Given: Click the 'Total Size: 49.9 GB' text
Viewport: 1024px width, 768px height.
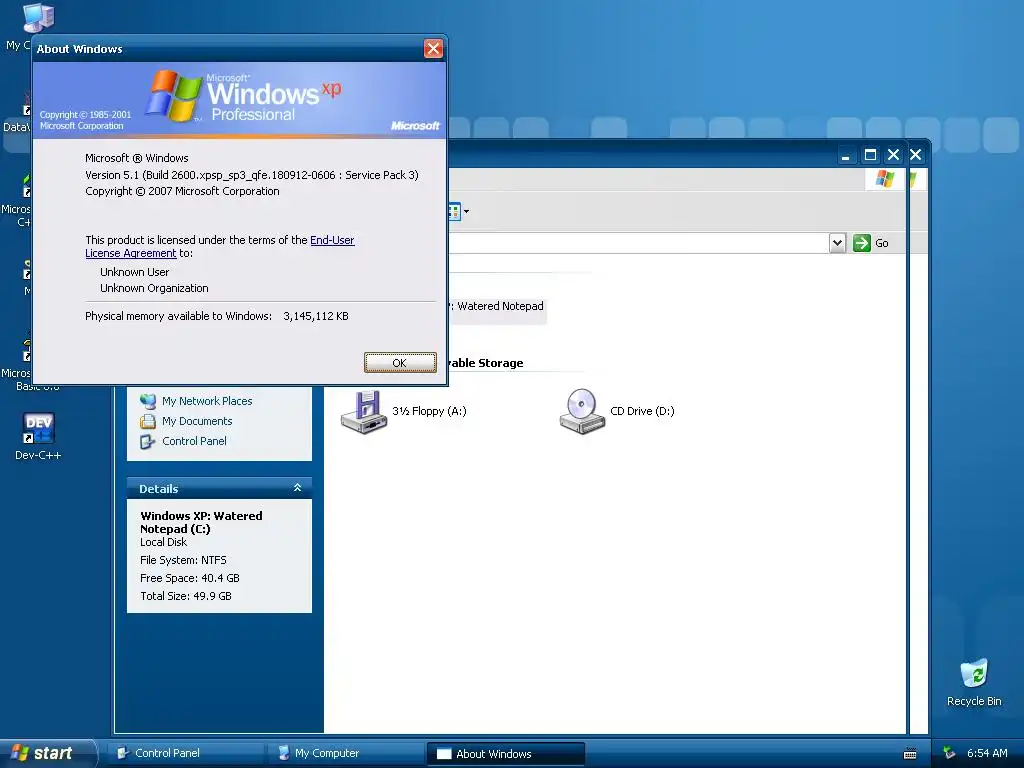Looking at the screenshot, I should tap(185, 596).
